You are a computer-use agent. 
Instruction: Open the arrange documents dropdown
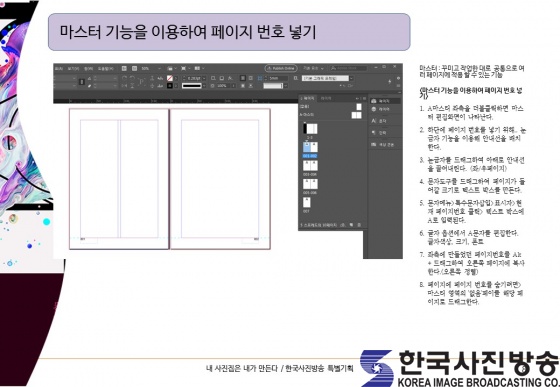[x=199, y=68]
